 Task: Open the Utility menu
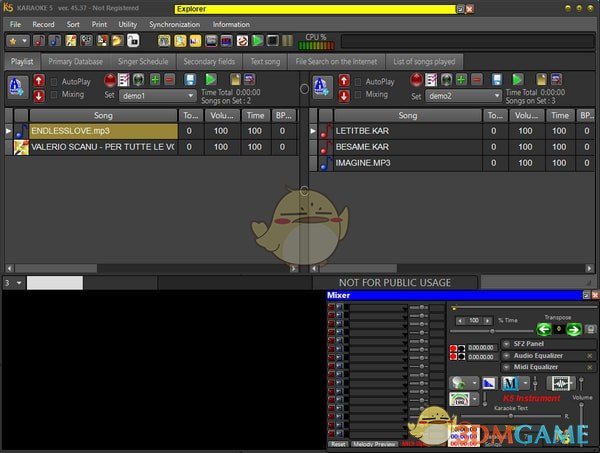[x=127, y=24]
